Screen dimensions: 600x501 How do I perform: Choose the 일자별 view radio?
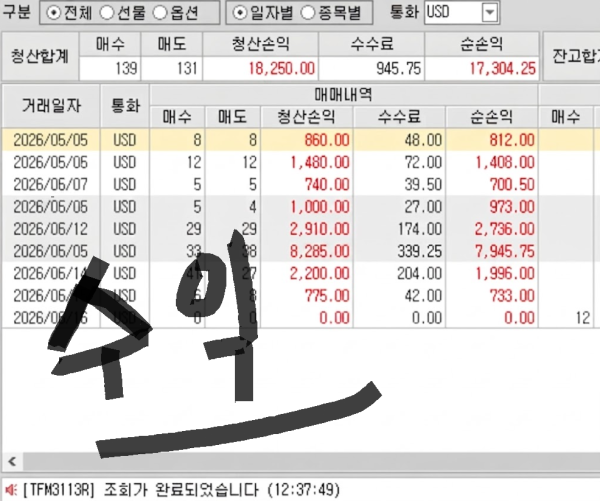tap(239, 13)
